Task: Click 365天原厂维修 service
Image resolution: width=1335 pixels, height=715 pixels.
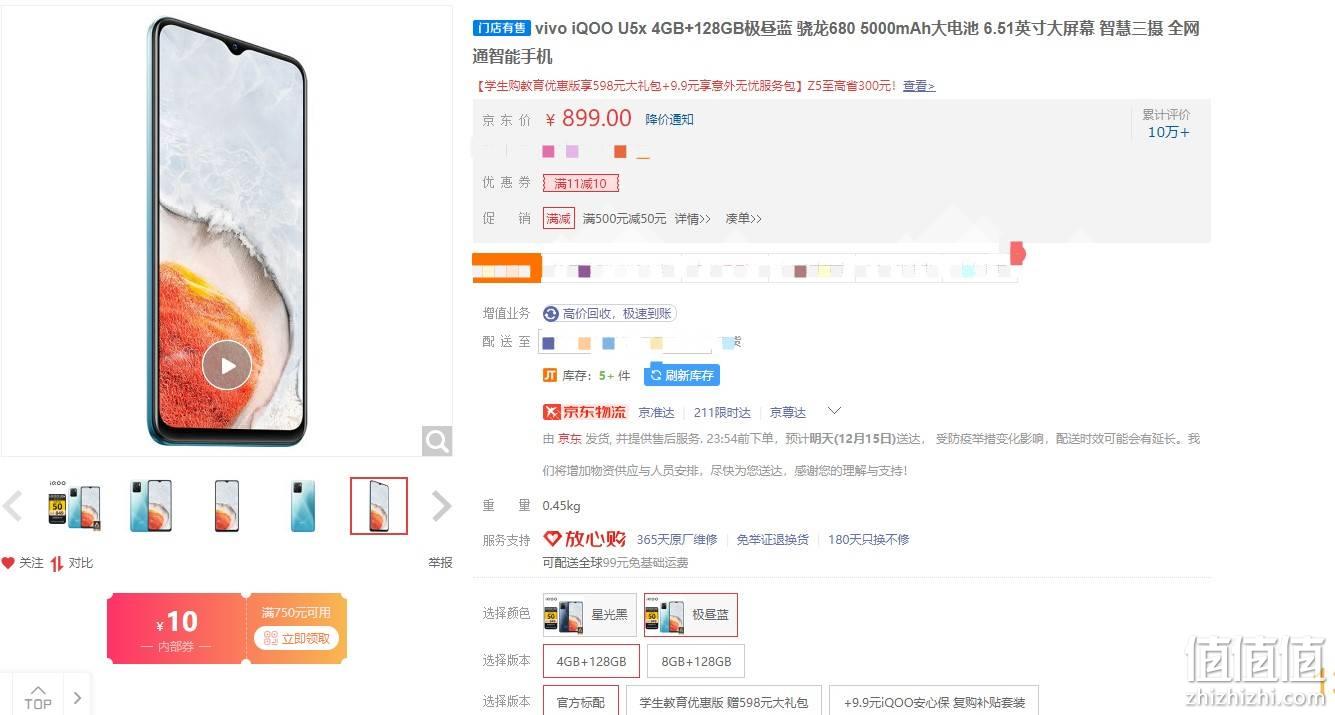Action: point(677,539)
